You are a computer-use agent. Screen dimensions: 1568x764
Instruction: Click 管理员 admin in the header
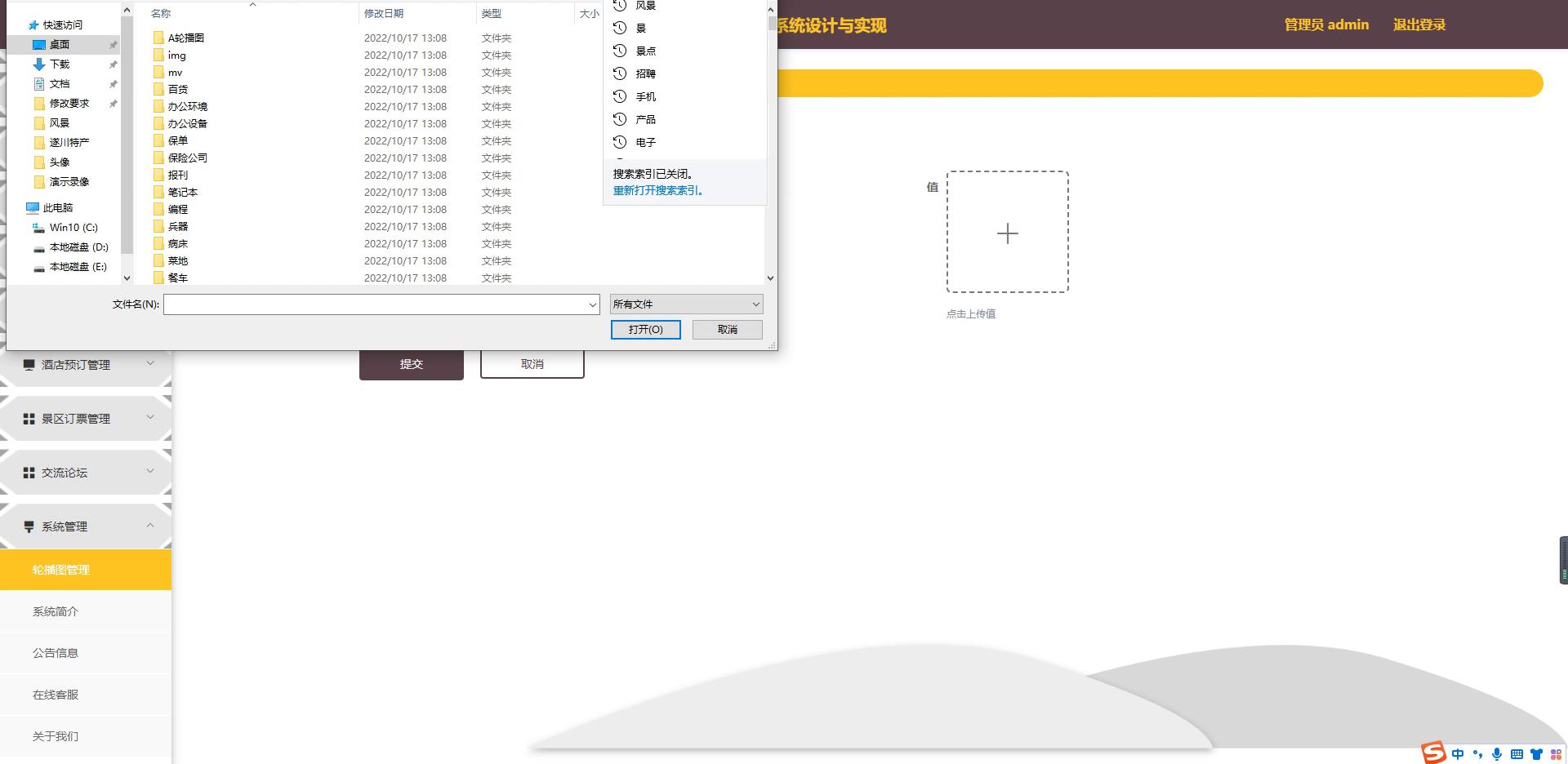click(x=1326, y=24)
